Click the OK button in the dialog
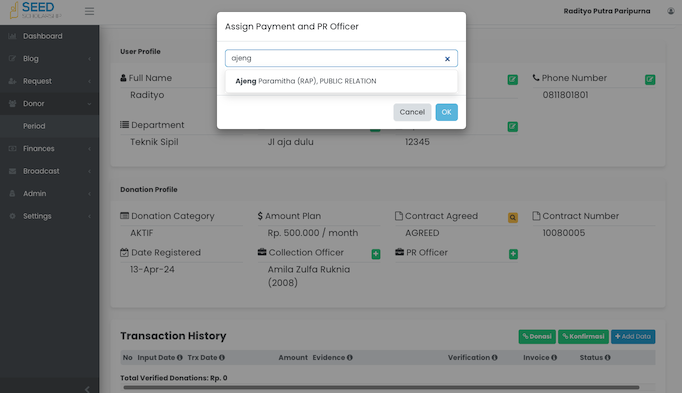This screenshot has width=682, height=393. click(x=447, y=112)
